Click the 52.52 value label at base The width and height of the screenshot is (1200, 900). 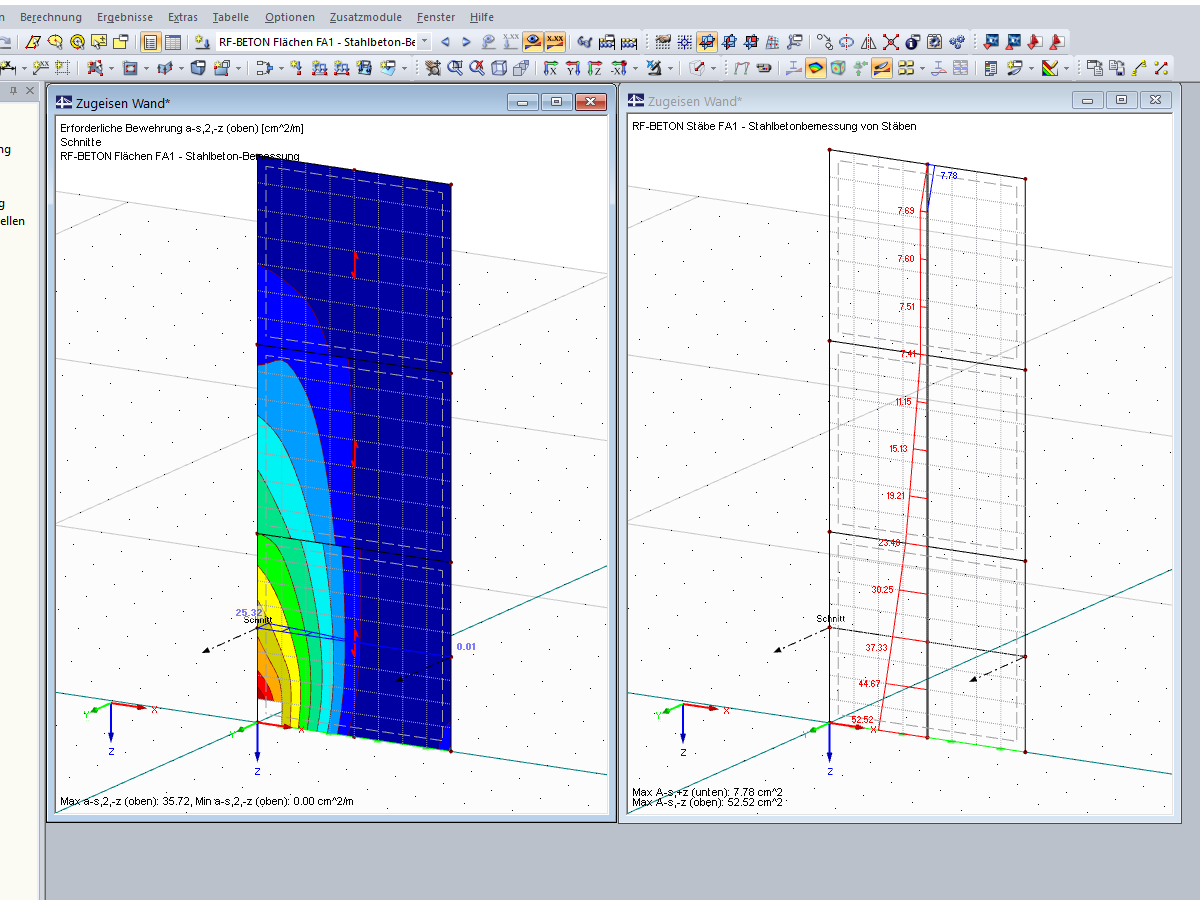click(861, 719)
